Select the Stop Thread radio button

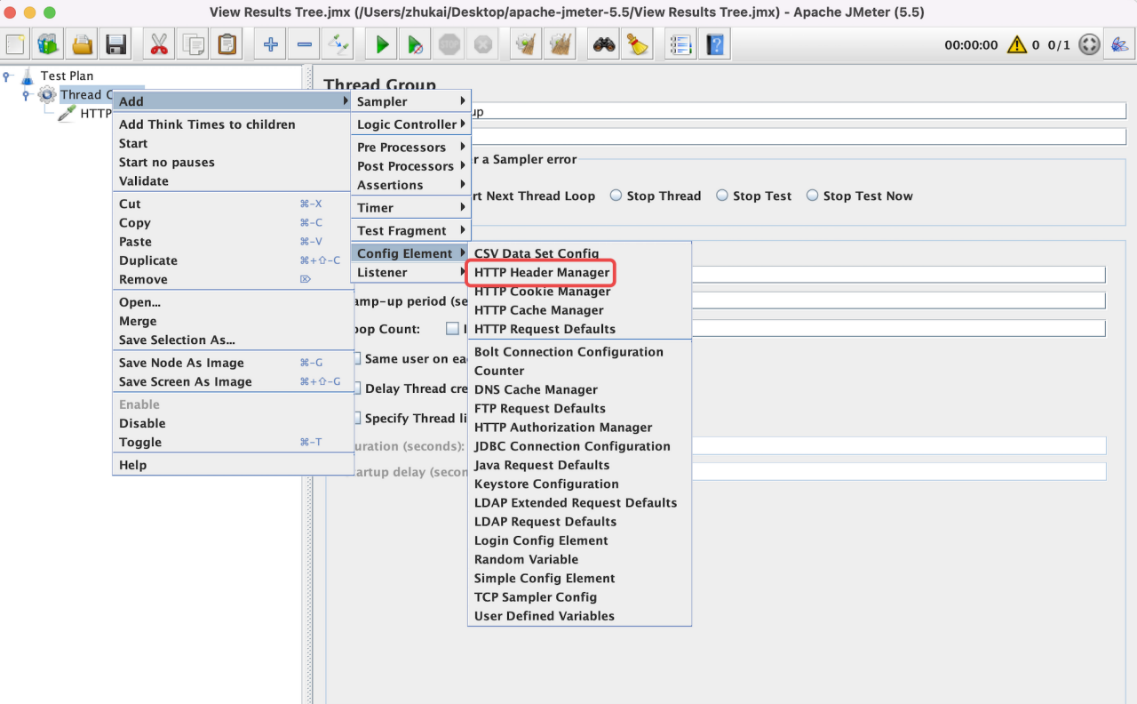click(x=616, y=195)
